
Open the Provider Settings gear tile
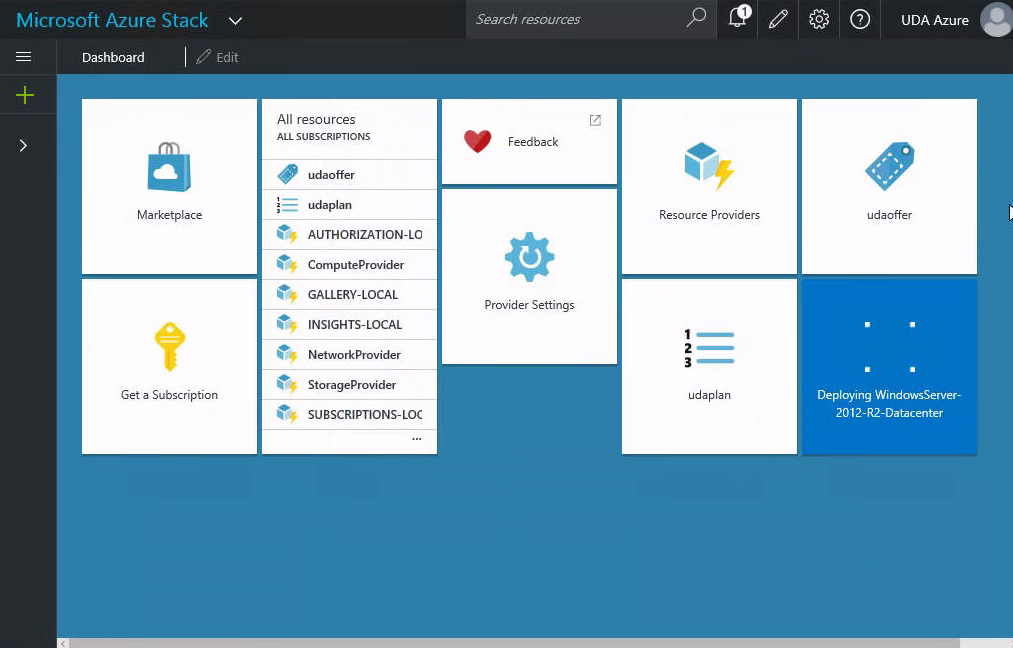(x=529, y=275)
